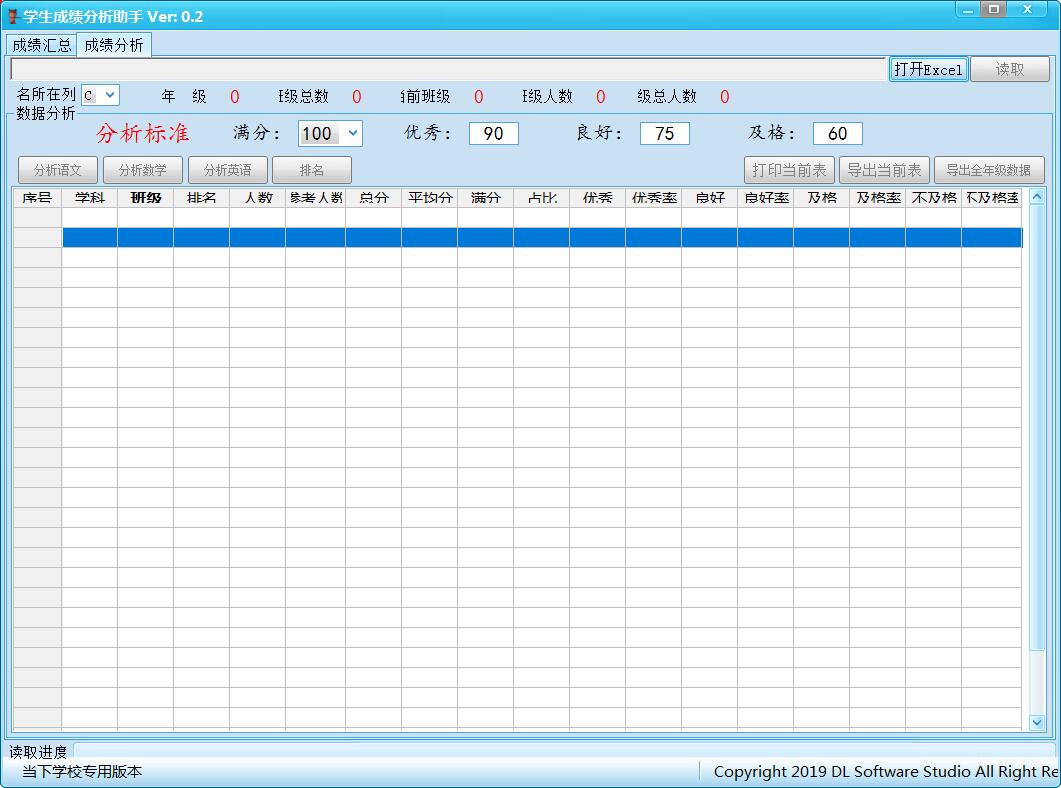The width and height of the screenshot is (1061, 788).
Task: Click the 导出全年级数据 export button
Action: (x=989, y=169)
